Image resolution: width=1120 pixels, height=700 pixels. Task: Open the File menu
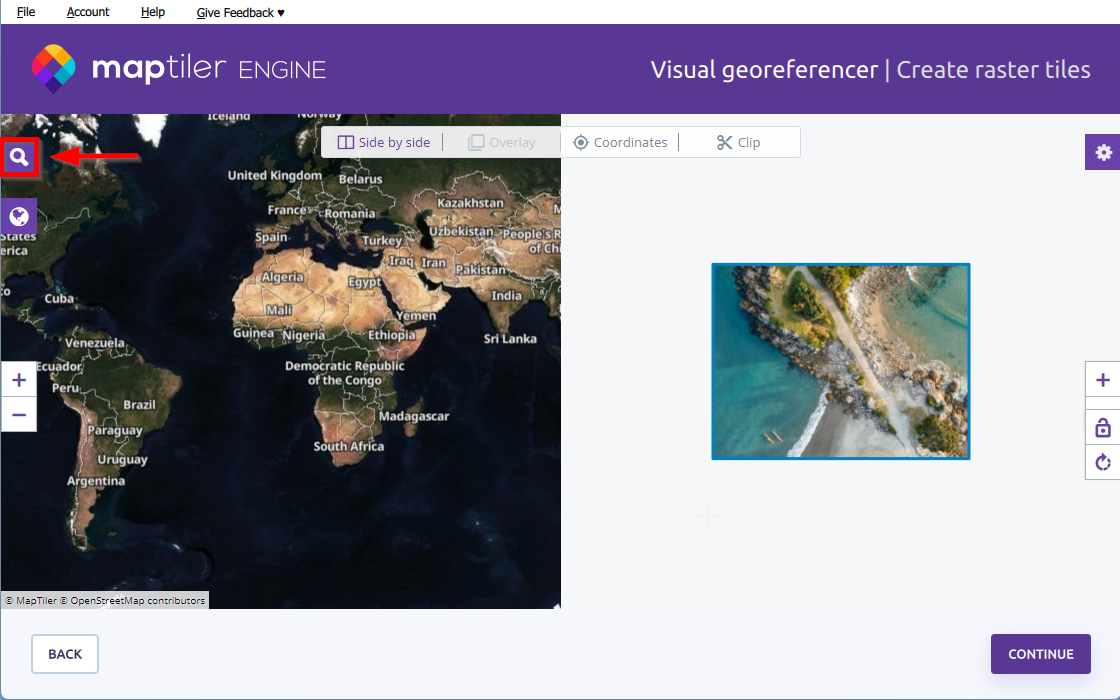click(x=26, y=12)
